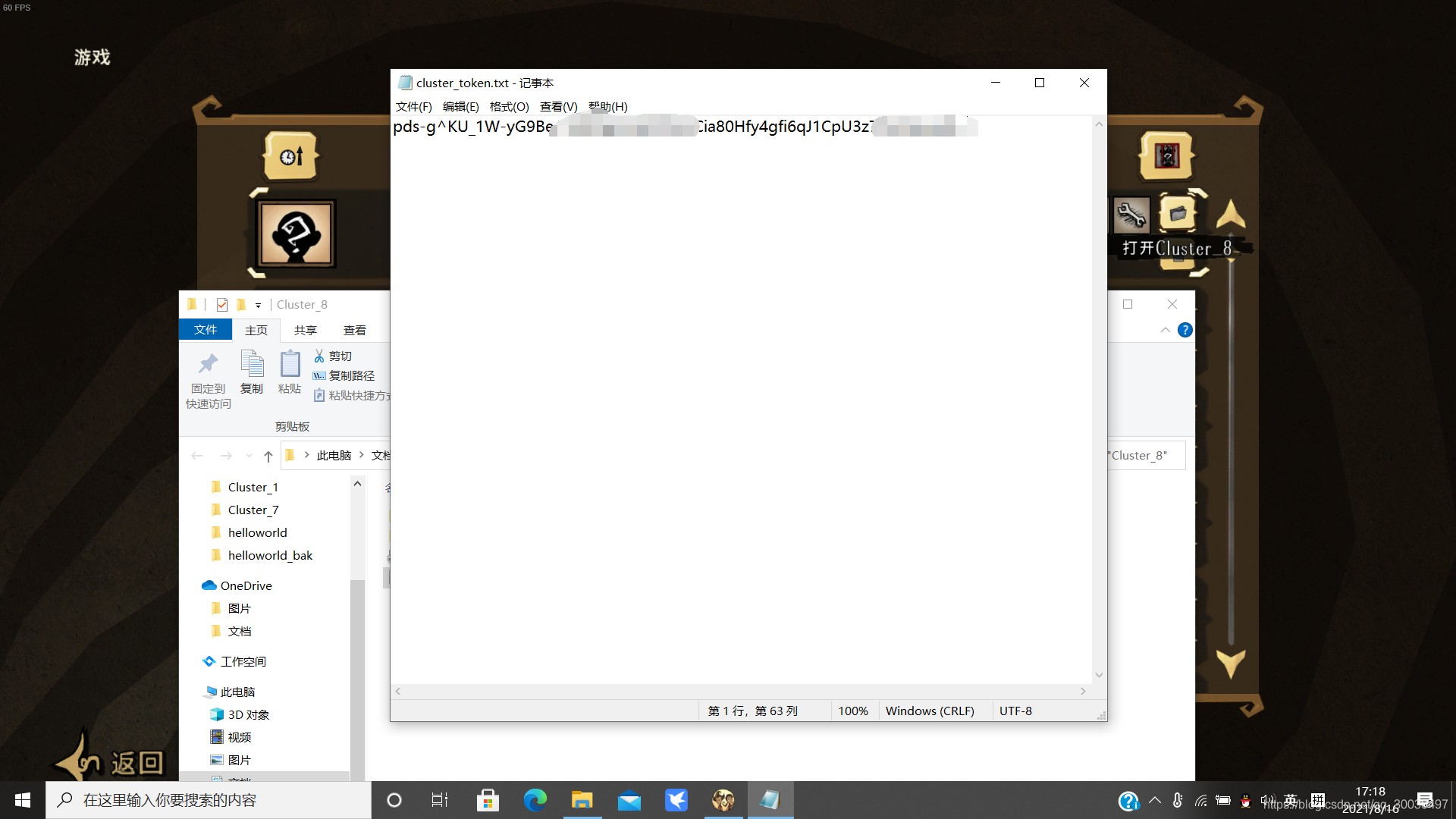Click the Copy icon in the ribbon
1456x819 pixels.
[x=252, y=365]
